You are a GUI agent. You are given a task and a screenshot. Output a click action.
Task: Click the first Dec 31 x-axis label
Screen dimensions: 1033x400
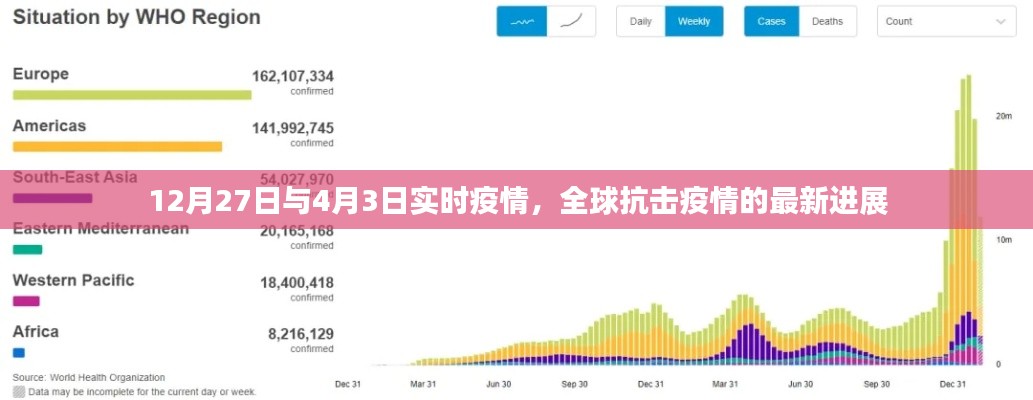(347, 384)
